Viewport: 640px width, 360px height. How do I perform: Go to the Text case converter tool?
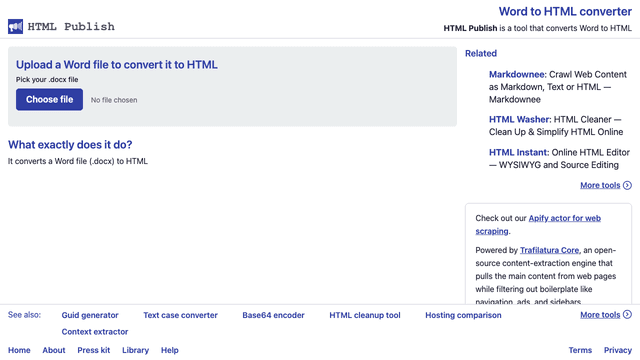[180, 315]
